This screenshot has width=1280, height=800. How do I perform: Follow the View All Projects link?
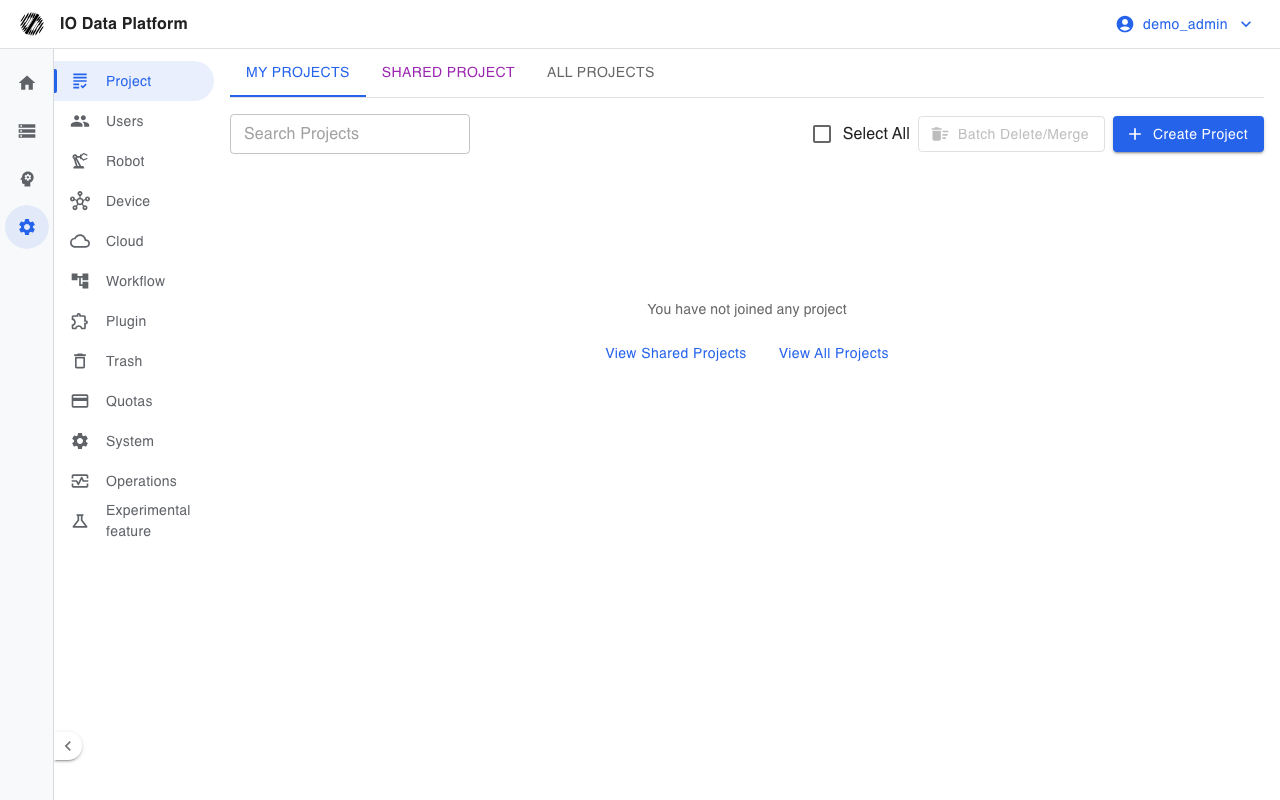pyautogui.click(x=834, y=353)
